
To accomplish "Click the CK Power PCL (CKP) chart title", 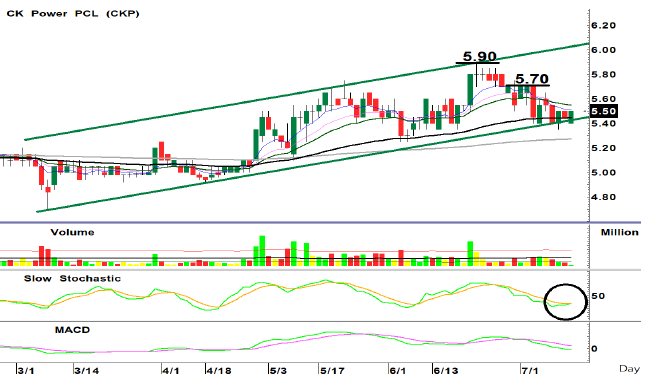I will [x=73, y=13].
